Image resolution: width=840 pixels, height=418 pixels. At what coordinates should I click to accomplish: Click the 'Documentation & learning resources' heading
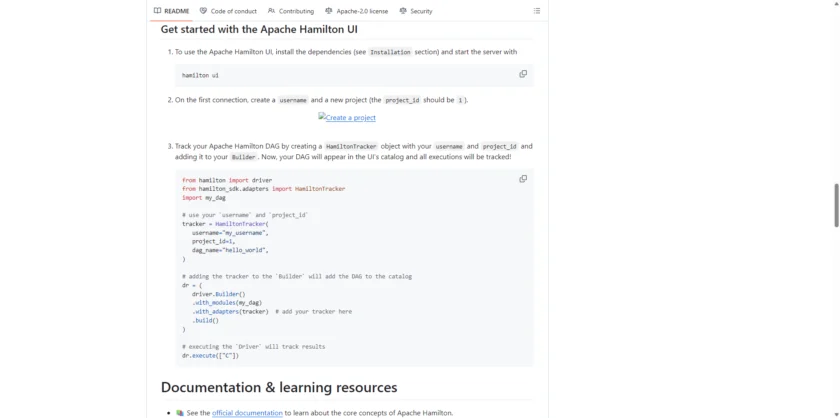(x=279, y=387)
